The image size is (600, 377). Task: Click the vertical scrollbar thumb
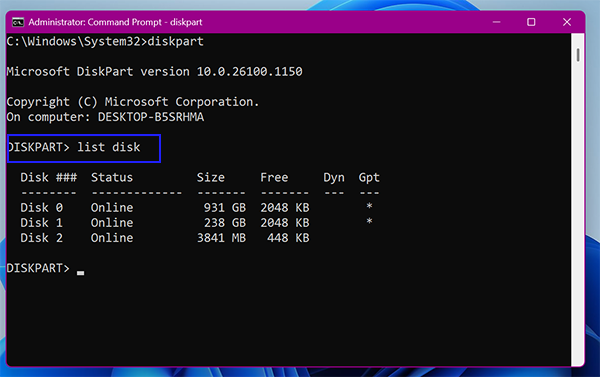[x=578, y=55]
